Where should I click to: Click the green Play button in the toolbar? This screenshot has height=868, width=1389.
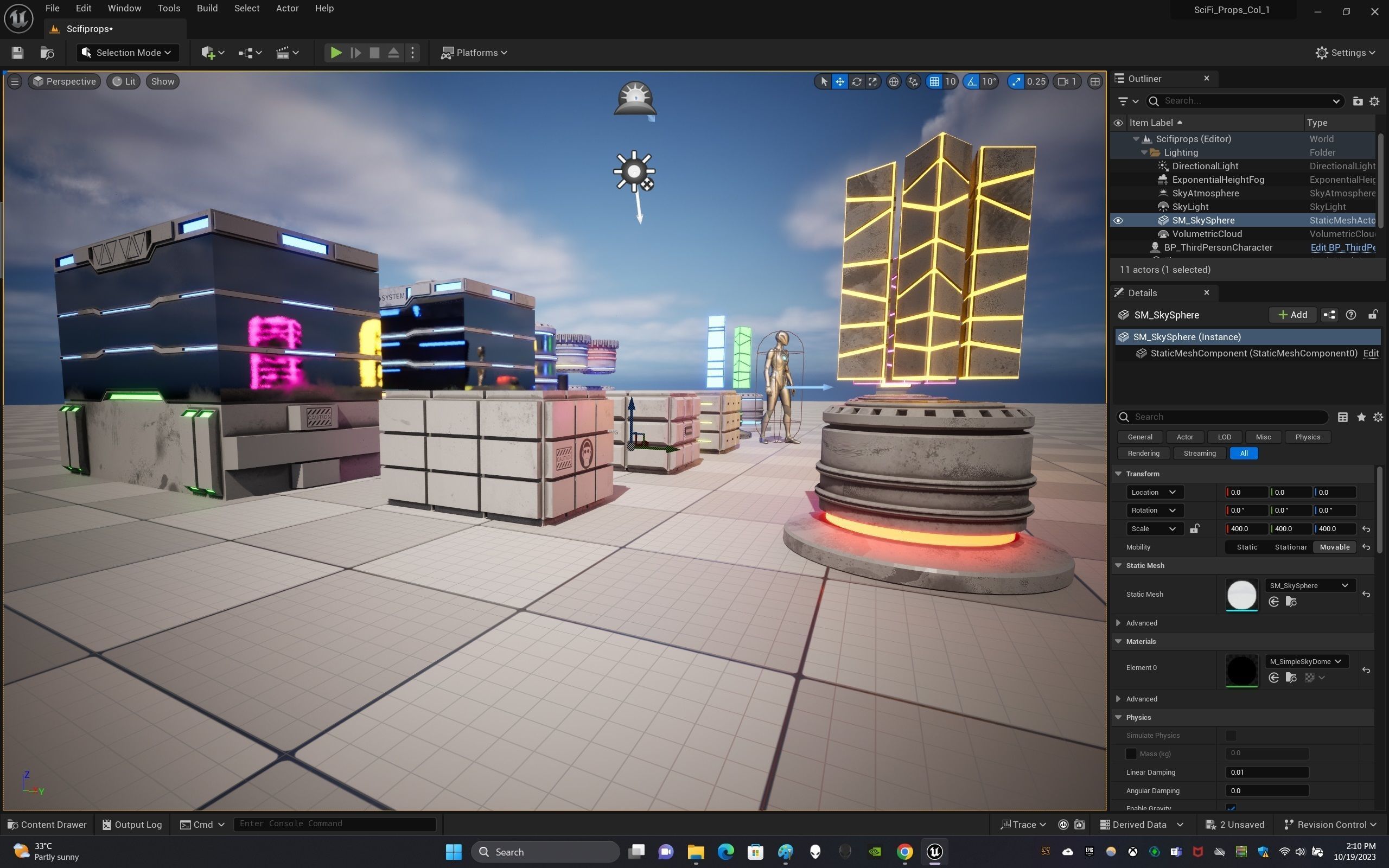point(336,53)
